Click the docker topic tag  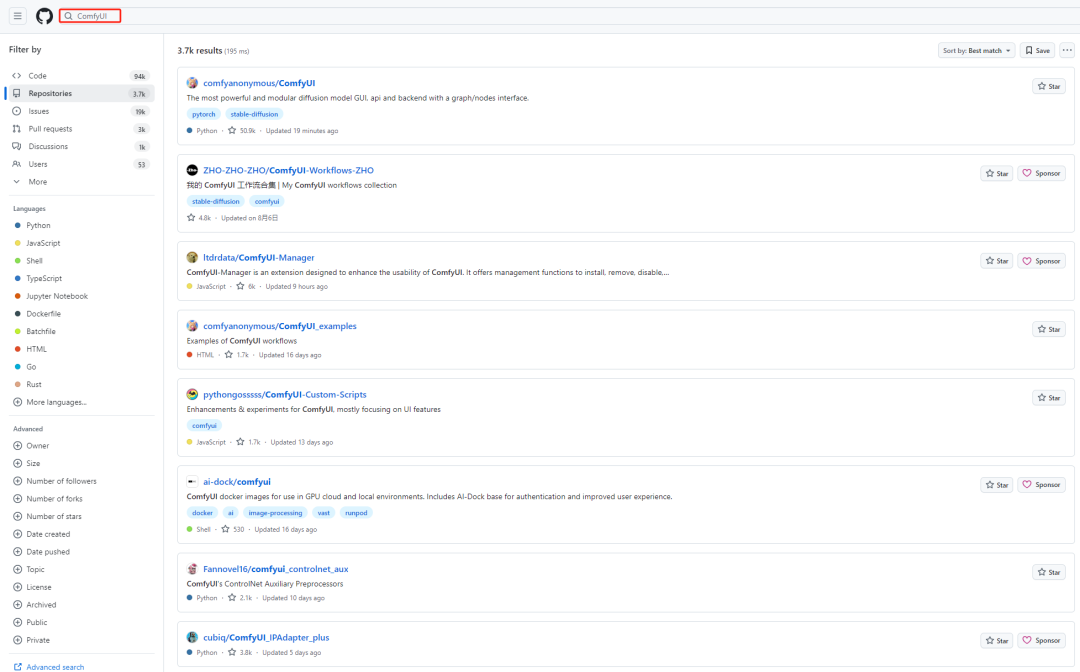(x=202, y=513)
